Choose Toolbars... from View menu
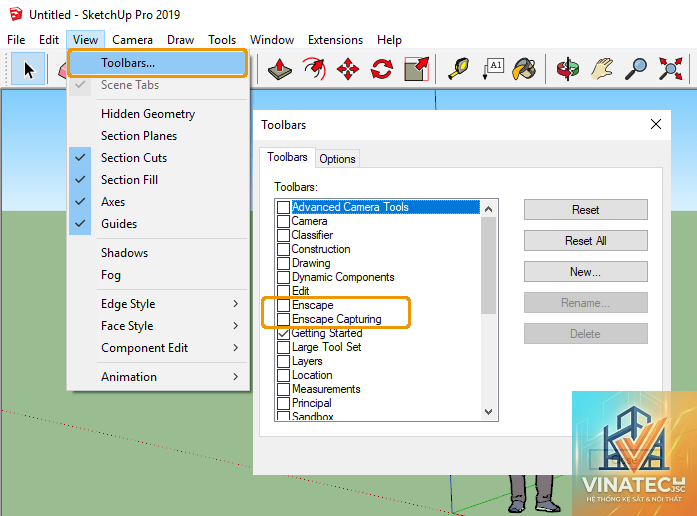The width and height of the screenshot is (697, 516). [157, 63]
